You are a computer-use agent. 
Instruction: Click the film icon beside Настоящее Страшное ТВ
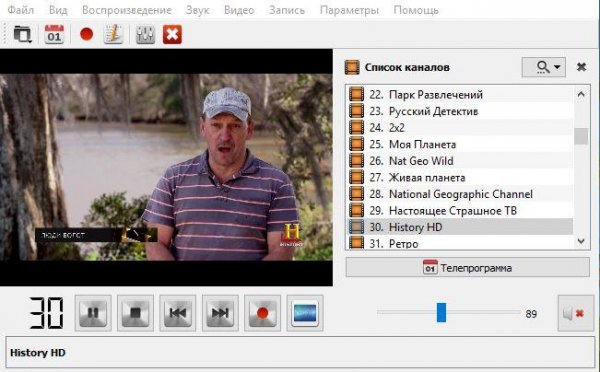pos(356,210)
